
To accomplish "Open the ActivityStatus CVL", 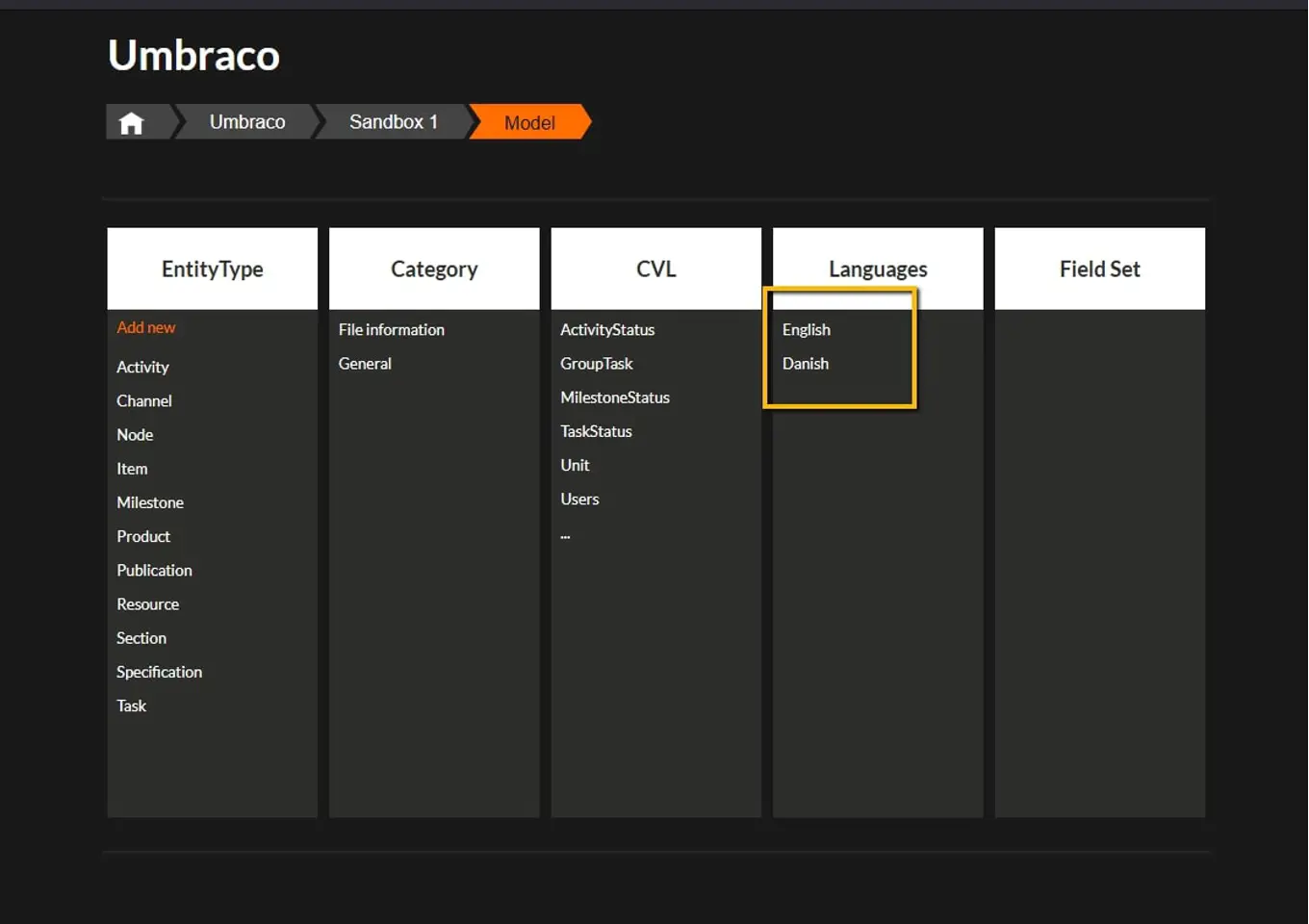I will [607, 329].
